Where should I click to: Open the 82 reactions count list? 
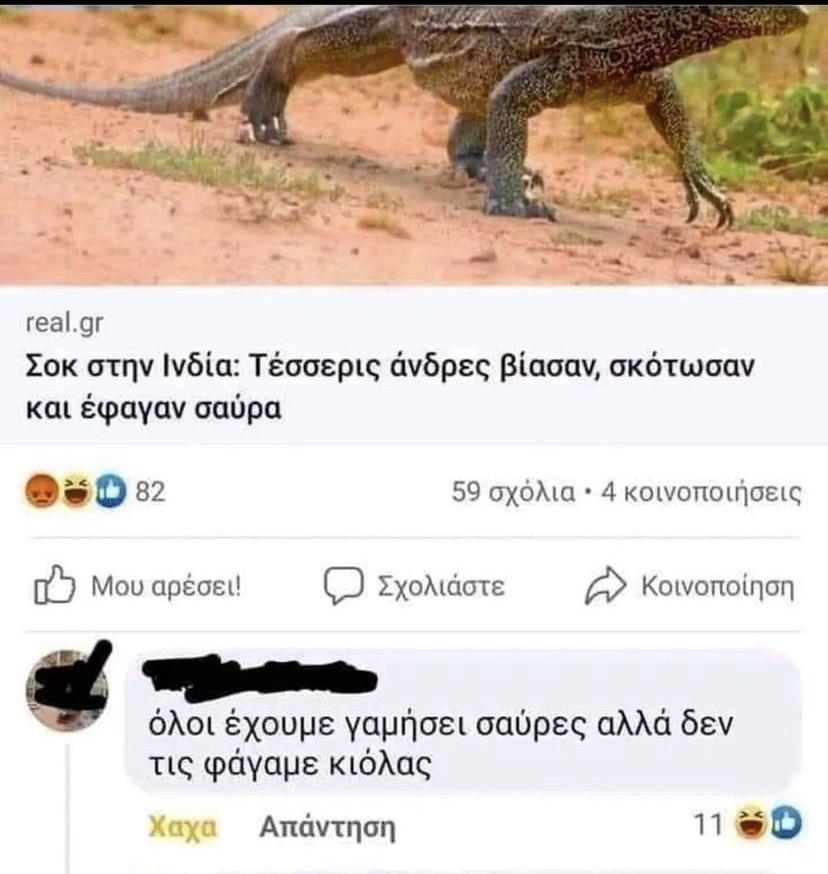pos(151,492)
